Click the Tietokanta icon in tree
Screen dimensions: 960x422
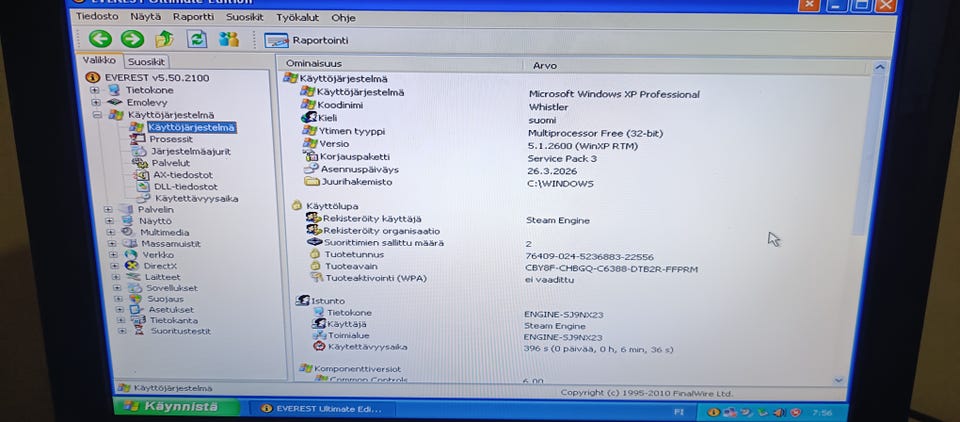tap(138, 320)
